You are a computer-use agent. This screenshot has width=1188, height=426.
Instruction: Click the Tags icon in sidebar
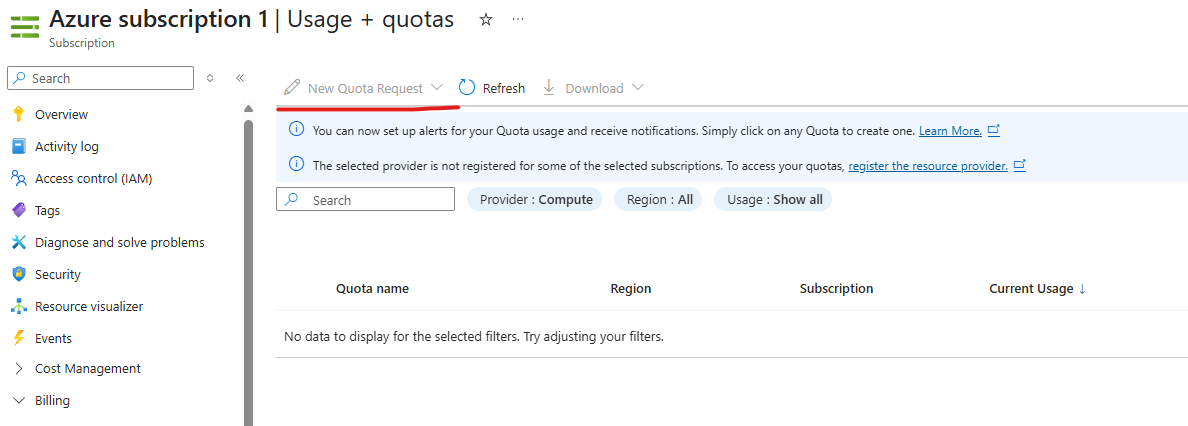coord(18,210)
